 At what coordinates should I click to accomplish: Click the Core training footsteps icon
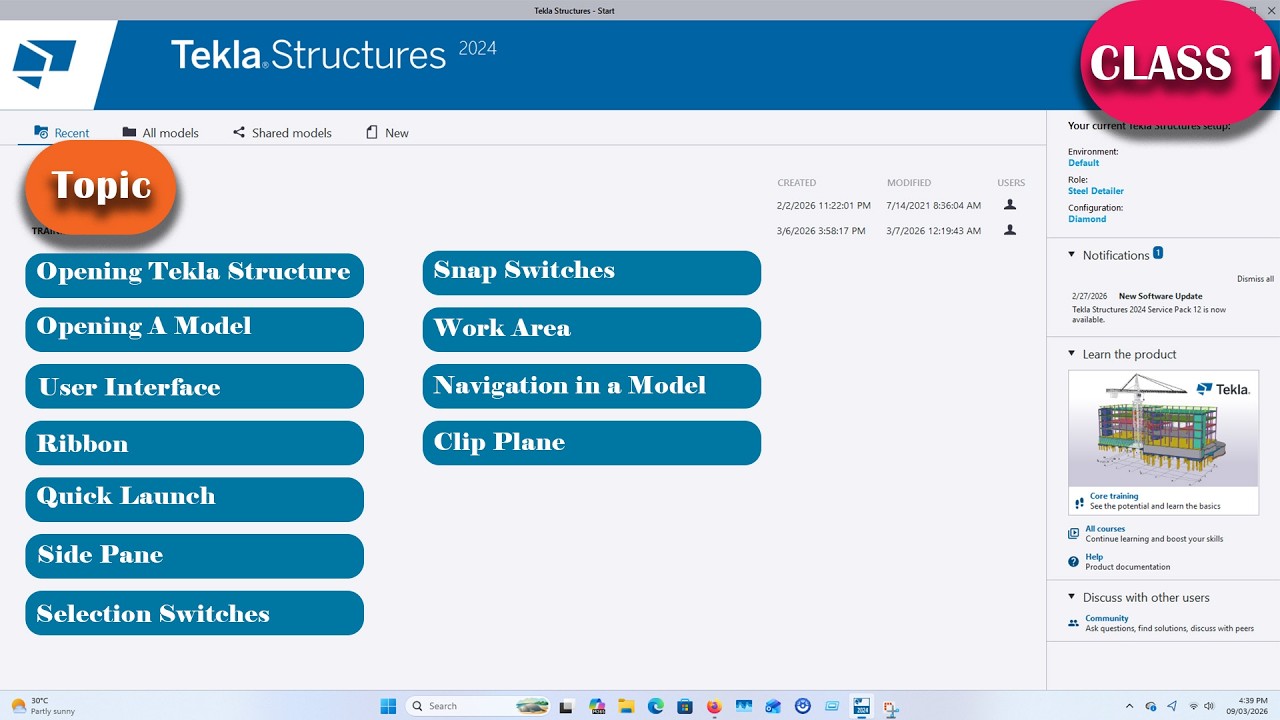(x=1078, y=502)
